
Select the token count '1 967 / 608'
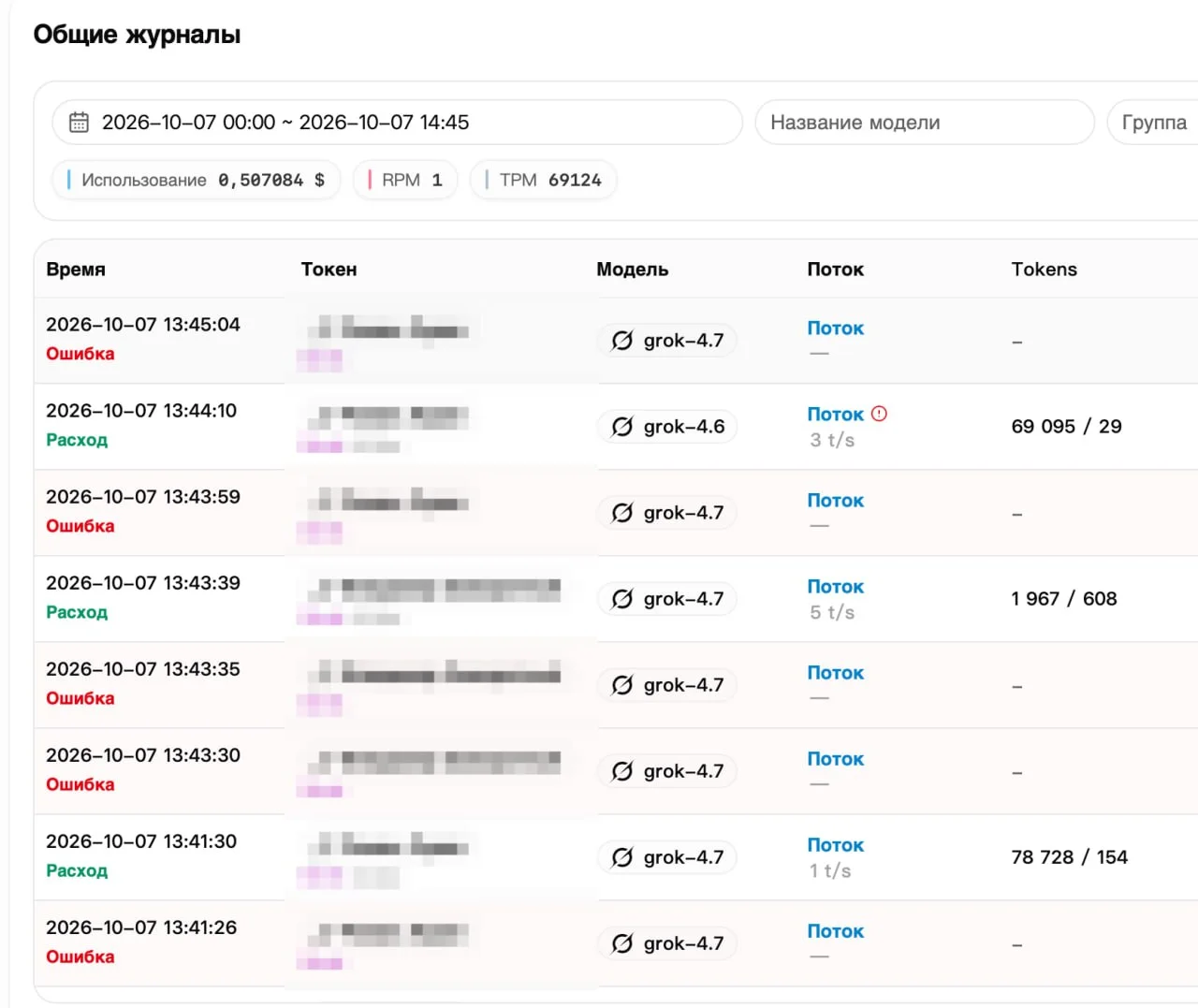pos(1064,599)
